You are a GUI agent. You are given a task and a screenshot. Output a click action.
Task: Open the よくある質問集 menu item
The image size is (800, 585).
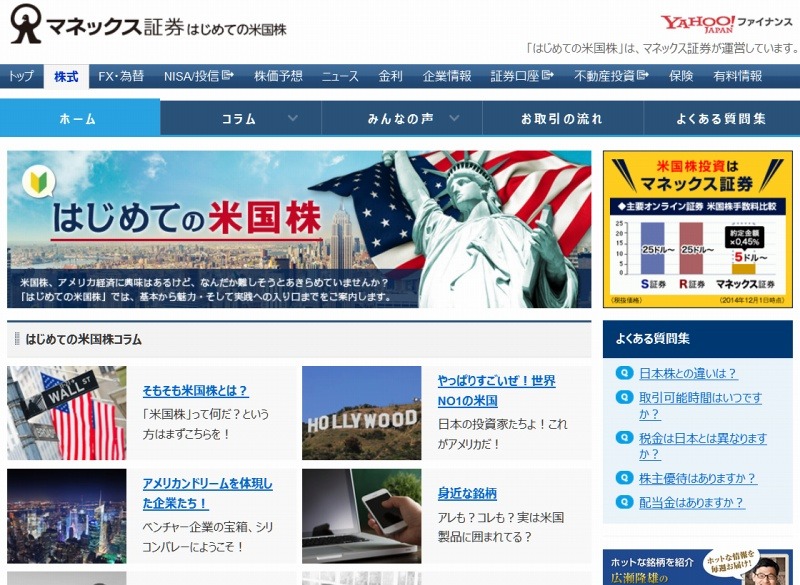click(722, 118)
